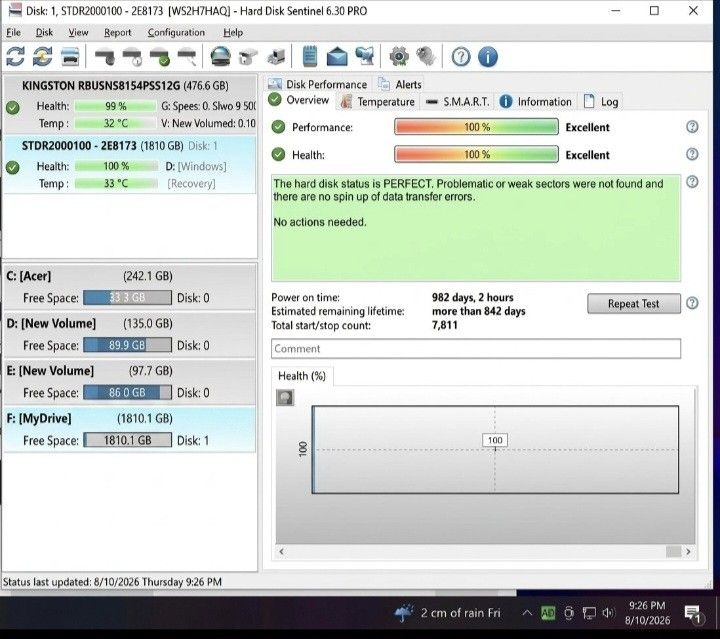Screen dimensions: 720x639
Task: Open the Disk menu
Action: (x=44, y=33)
